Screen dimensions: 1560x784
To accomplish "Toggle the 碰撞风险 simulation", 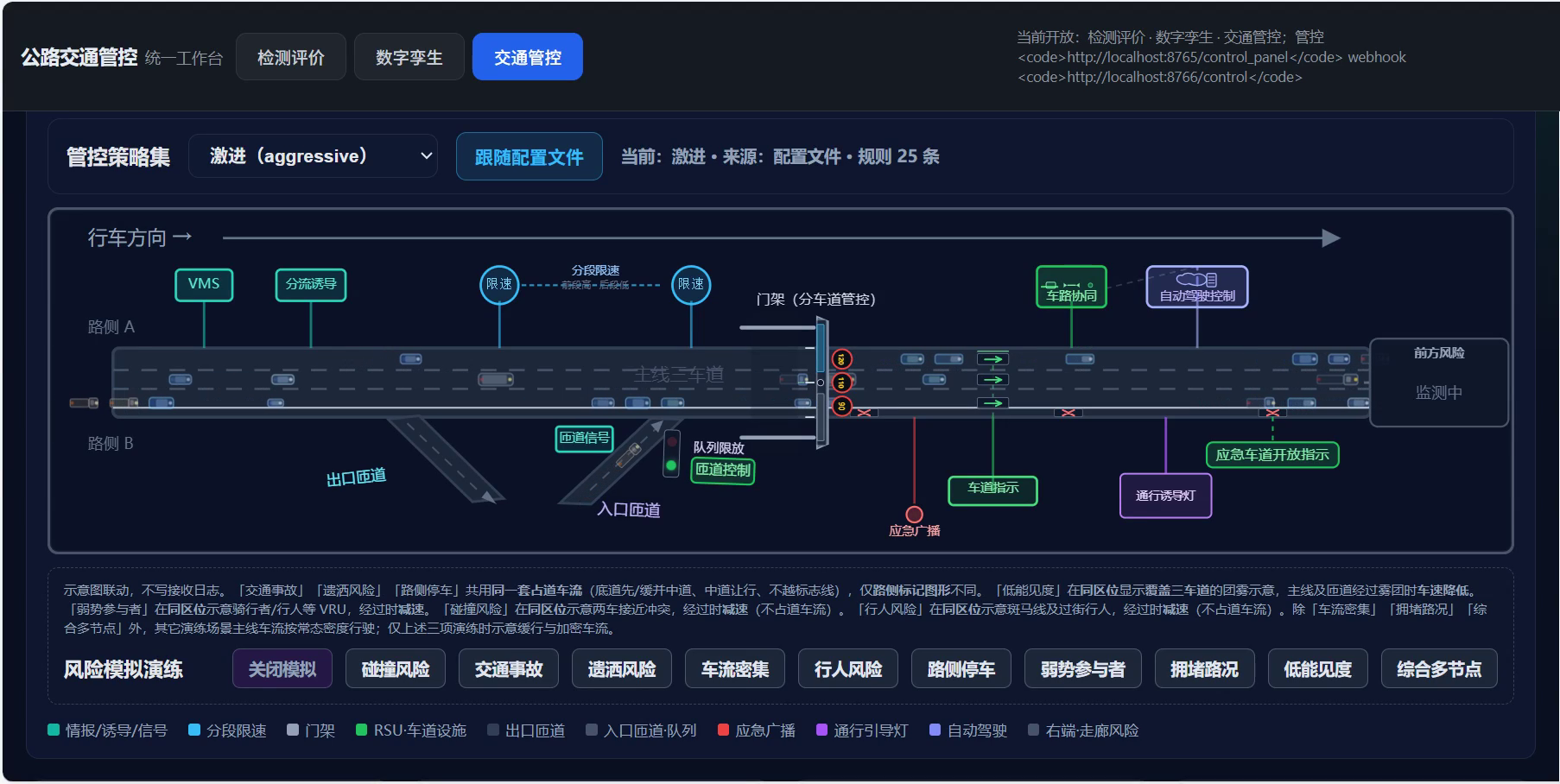I will tap(396, 669).
